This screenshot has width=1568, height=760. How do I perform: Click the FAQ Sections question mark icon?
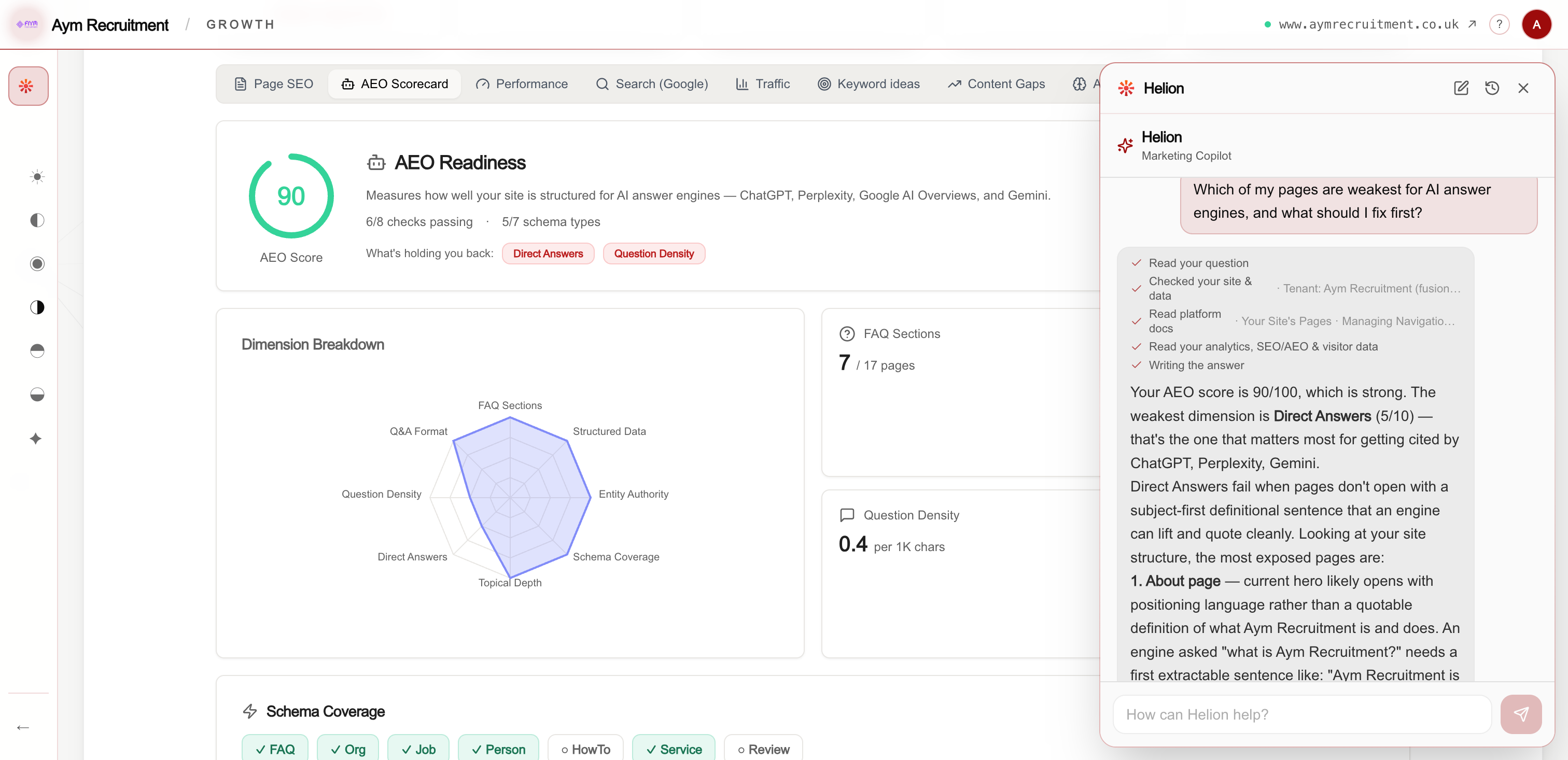[x=847, y=333]
